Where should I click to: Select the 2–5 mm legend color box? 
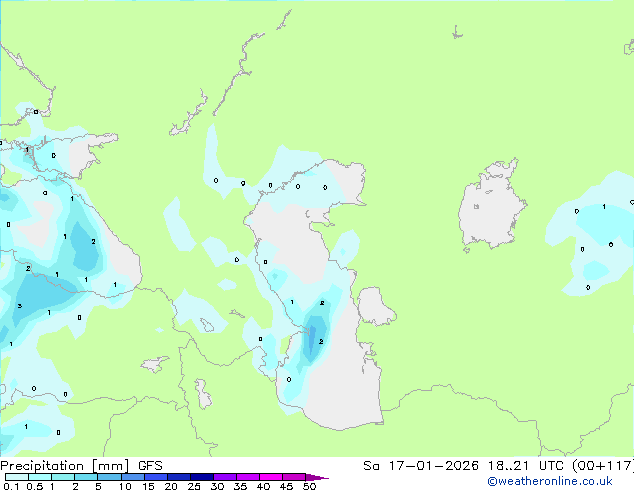(x=86, y=477)
